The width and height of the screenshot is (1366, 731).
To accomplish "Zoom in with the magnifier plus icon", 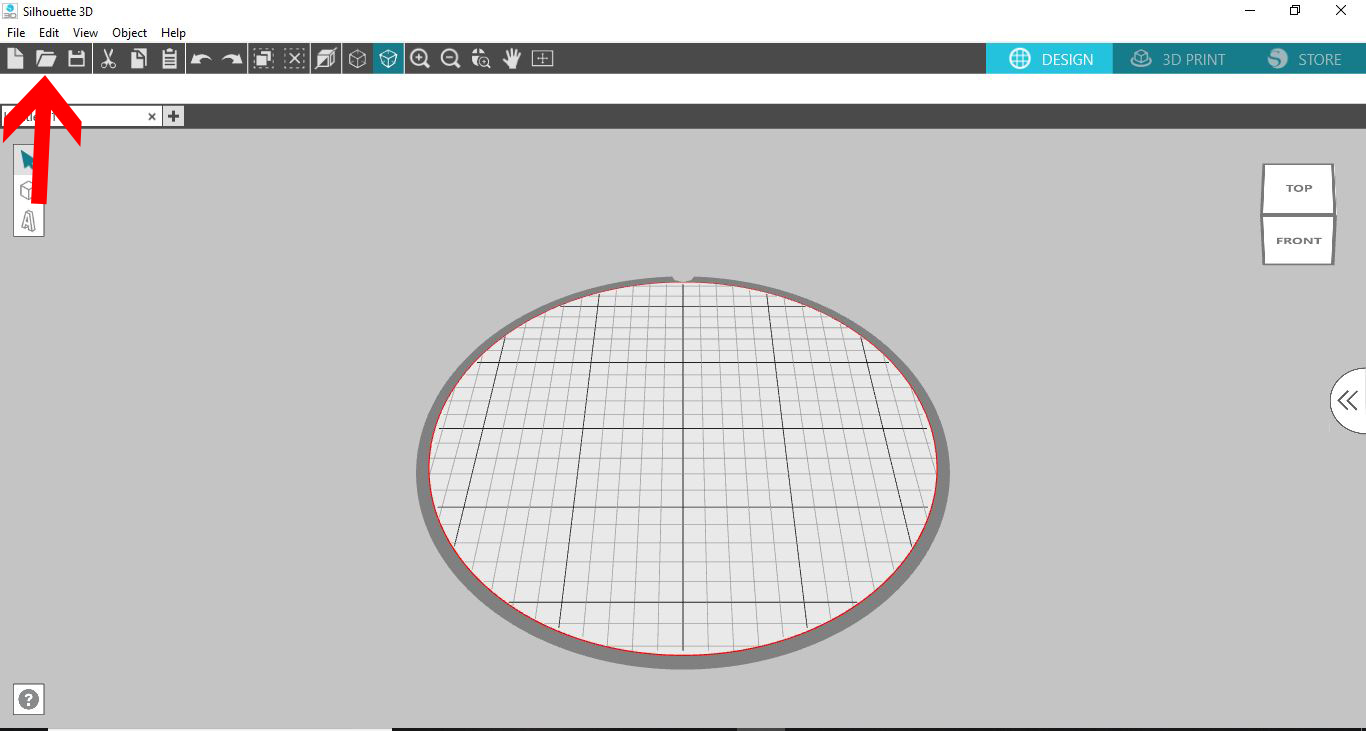I will click(420, 59).
